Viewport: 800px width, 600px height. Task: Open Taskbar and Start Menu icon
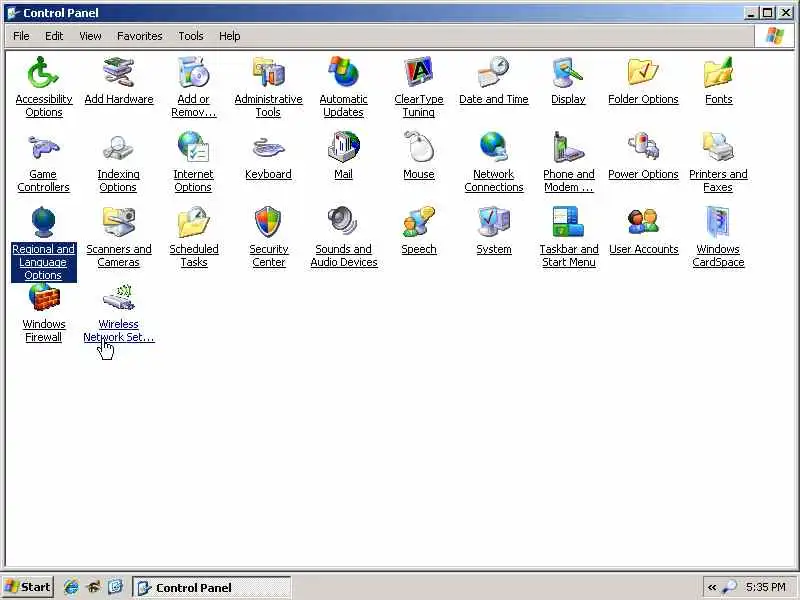(x=568, y=222)
